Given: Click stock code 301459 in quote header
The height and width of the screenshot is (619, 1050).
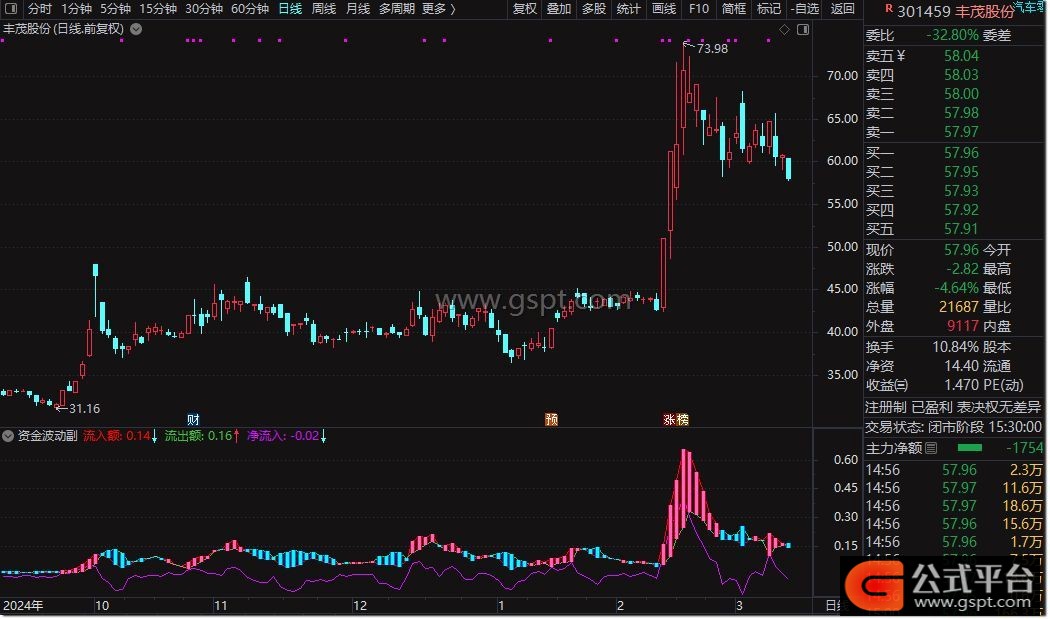Looking at the screenshot, I should coord(923,11).
